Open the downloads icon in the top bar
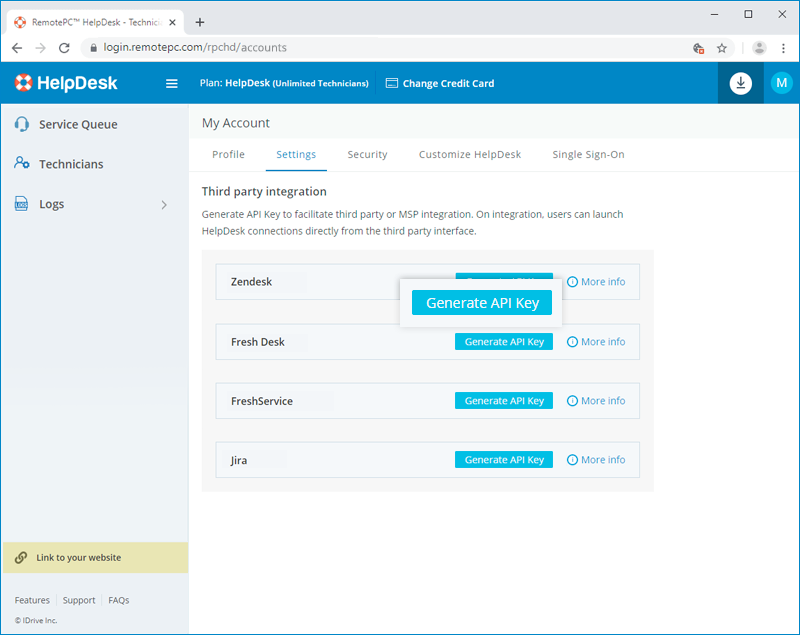Image resolution: width=800 pixels, height=635 pixels. click(740, 83)
